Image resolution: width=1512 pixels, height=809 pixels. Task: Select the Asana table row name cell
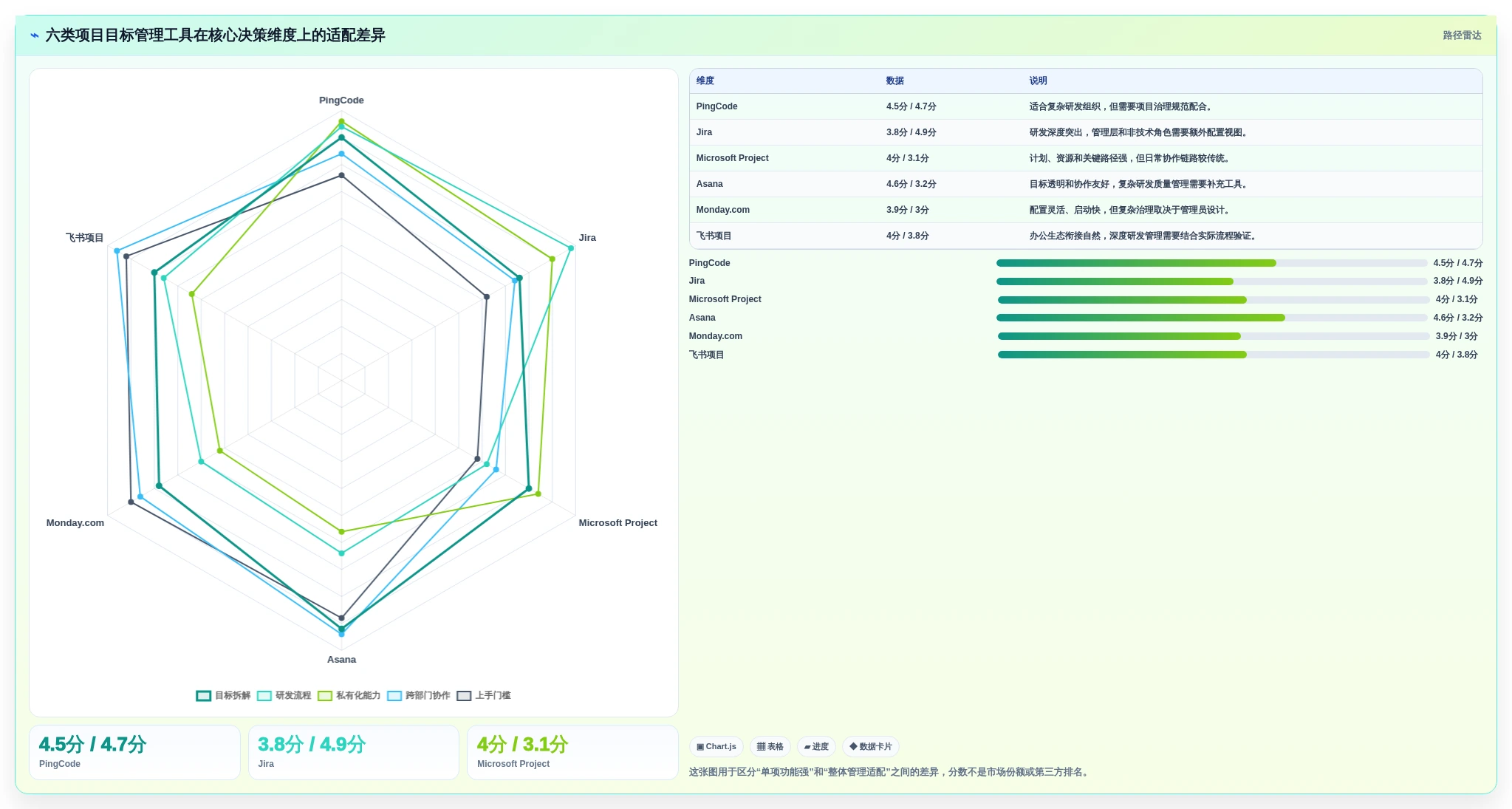tap(709, 184)
